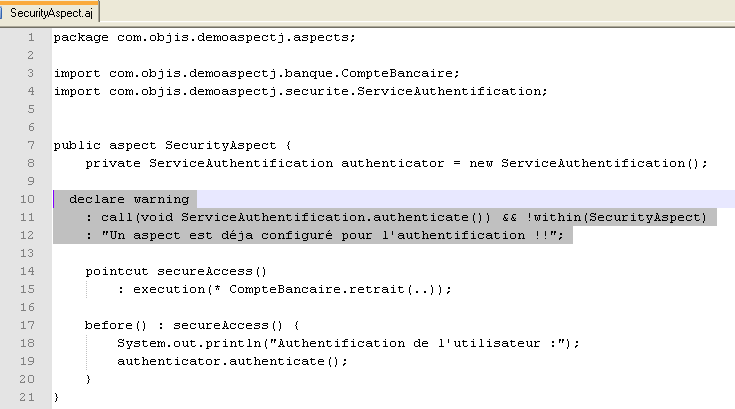
Task: Click line number 14 in the gutter
Action: (x=29, y=271)
